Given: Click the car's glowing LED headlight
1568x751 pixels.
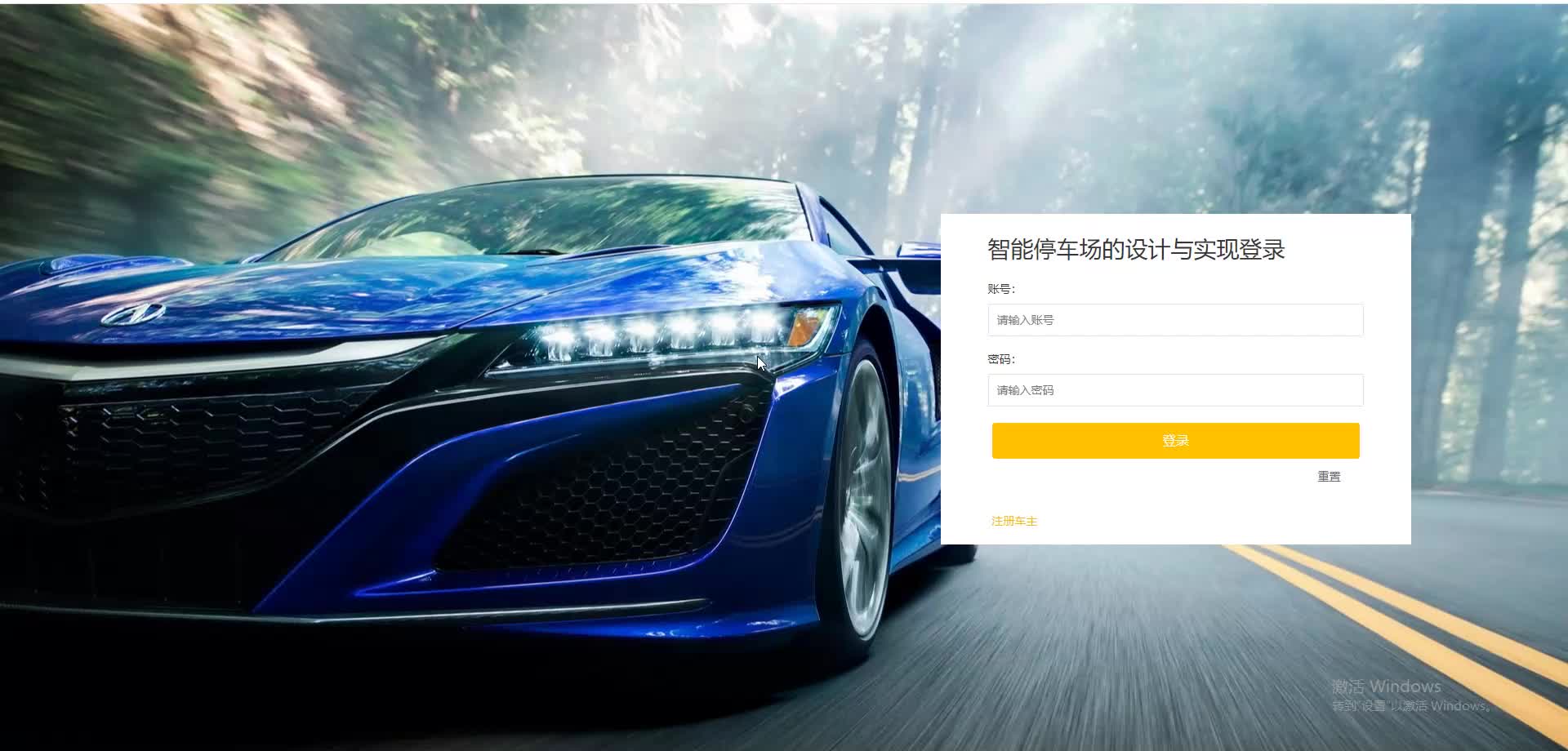Looking at the screenshot, I should point(661,335).
